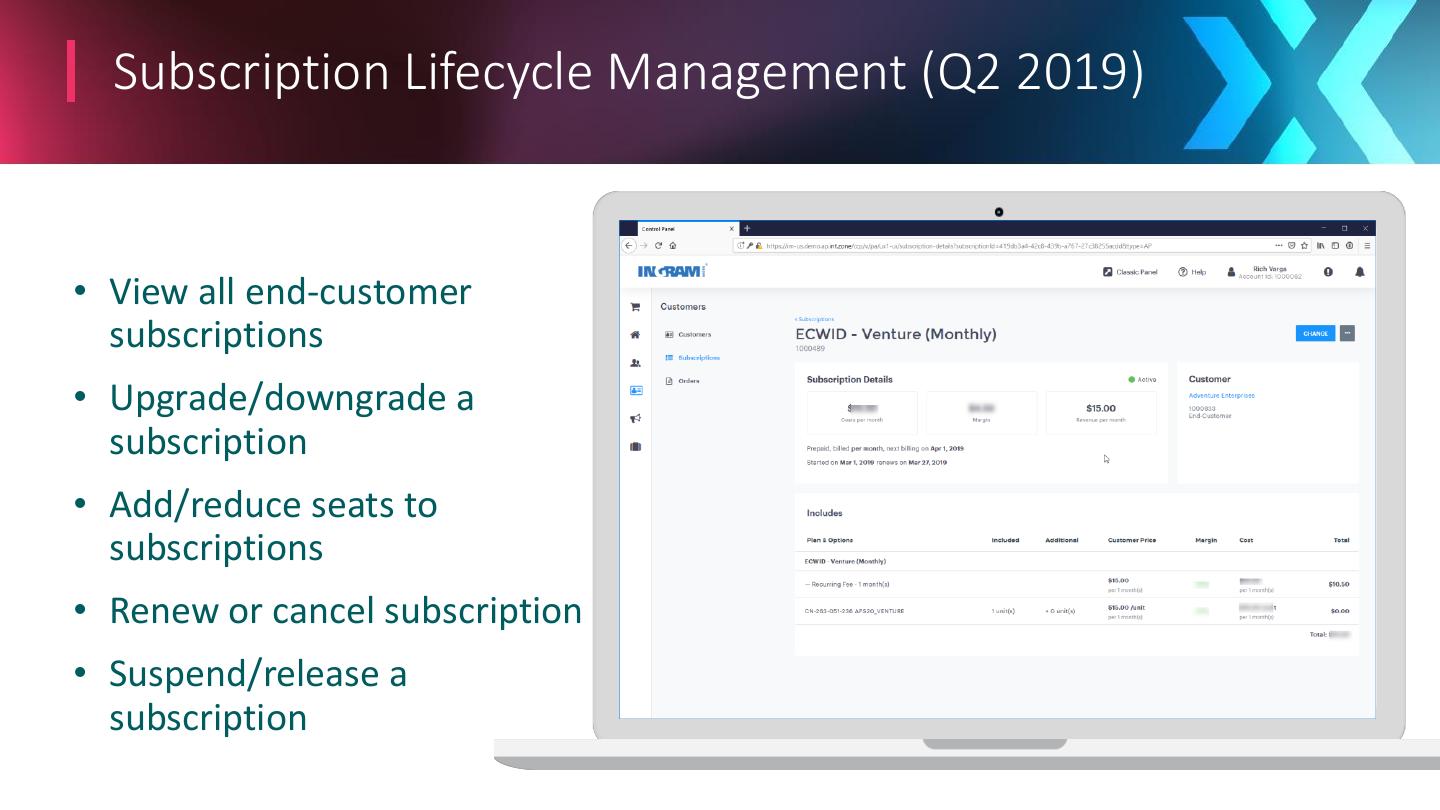Viewport: 1440px width, 810px height.
Task: Click the Includes section heading
Action: pos(825,513)
